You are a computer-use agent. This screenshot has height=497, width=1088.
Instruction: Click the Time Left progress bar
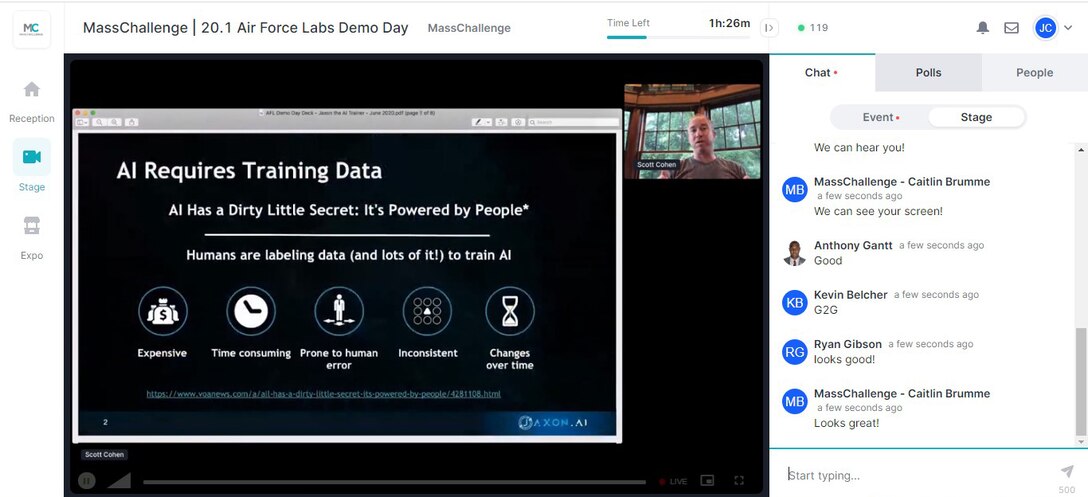pos(678,37)
